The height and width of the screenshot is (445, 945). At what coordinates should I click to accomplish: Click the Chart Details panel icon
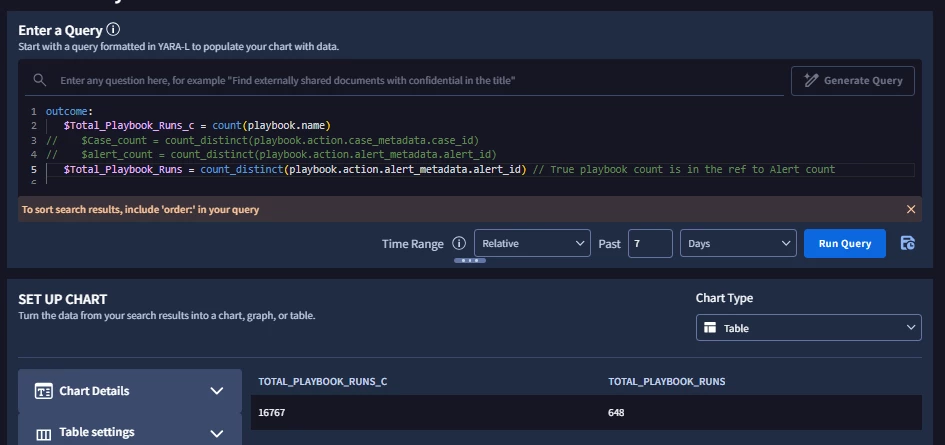pos(43,391)
